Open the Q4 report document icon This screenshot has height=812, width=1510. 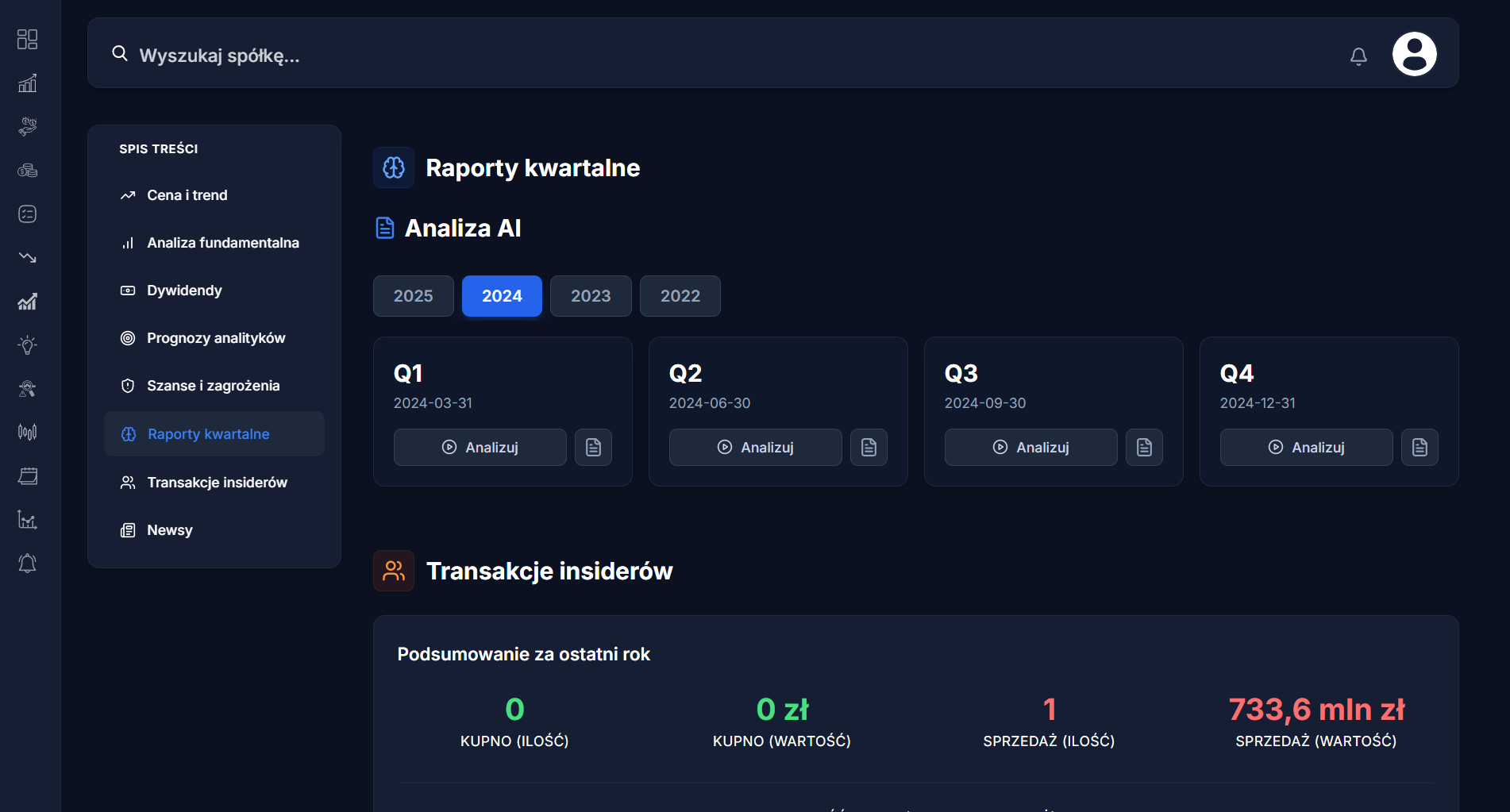1419,448
